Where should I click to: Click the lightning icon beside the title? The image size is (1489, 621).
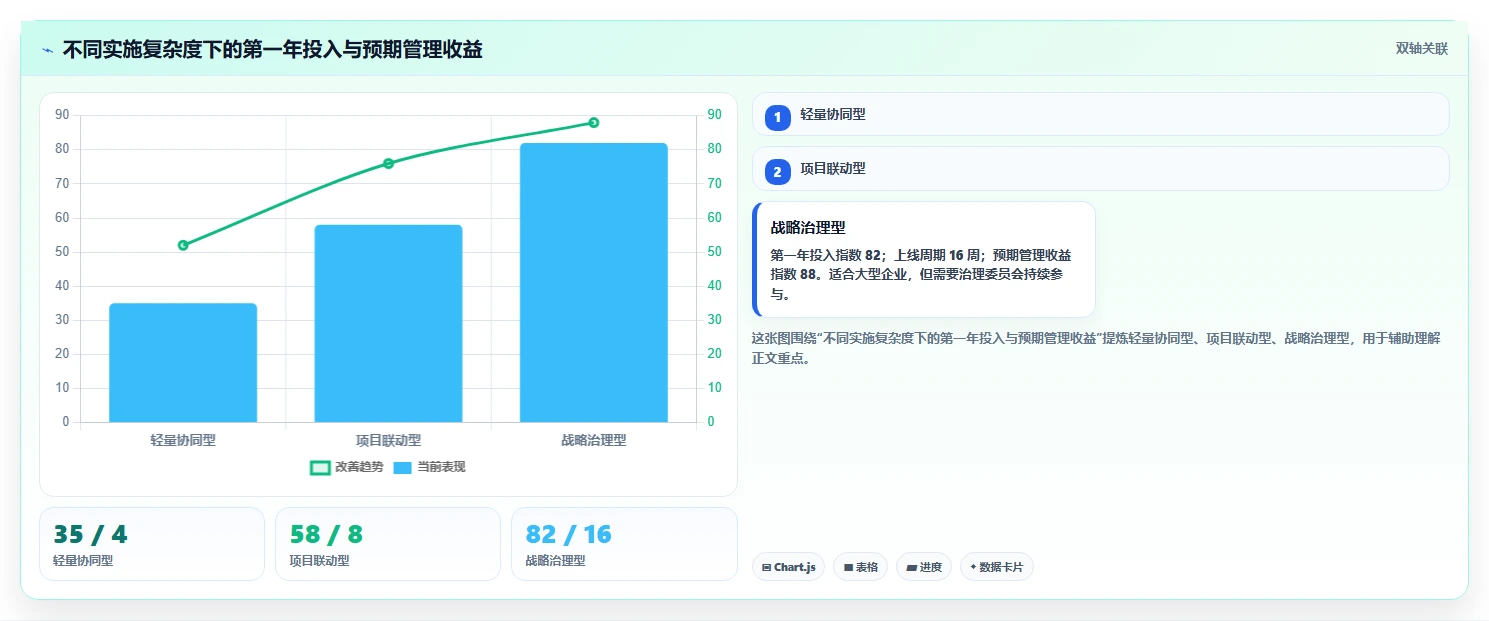tap(47, 50)
